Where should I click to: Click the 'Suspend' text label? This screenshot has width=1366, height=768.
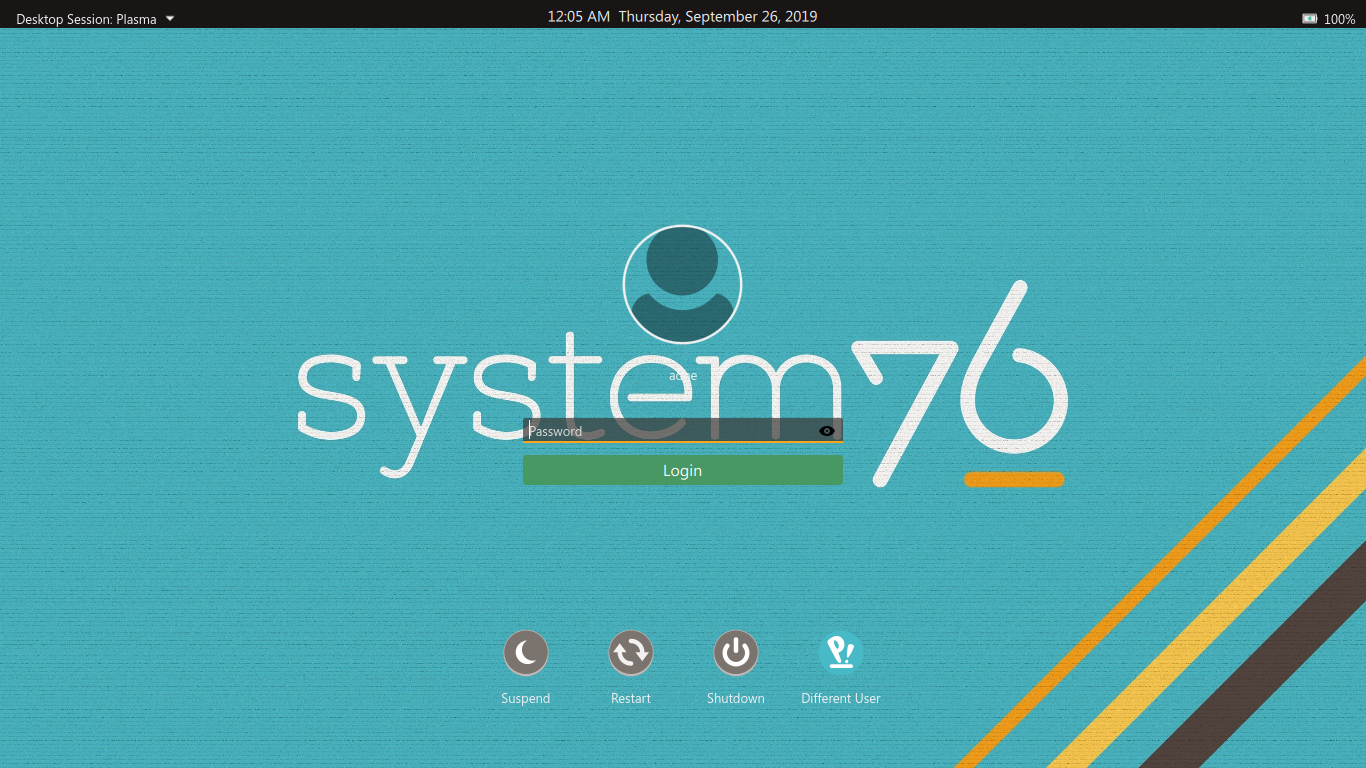(526, 698)
